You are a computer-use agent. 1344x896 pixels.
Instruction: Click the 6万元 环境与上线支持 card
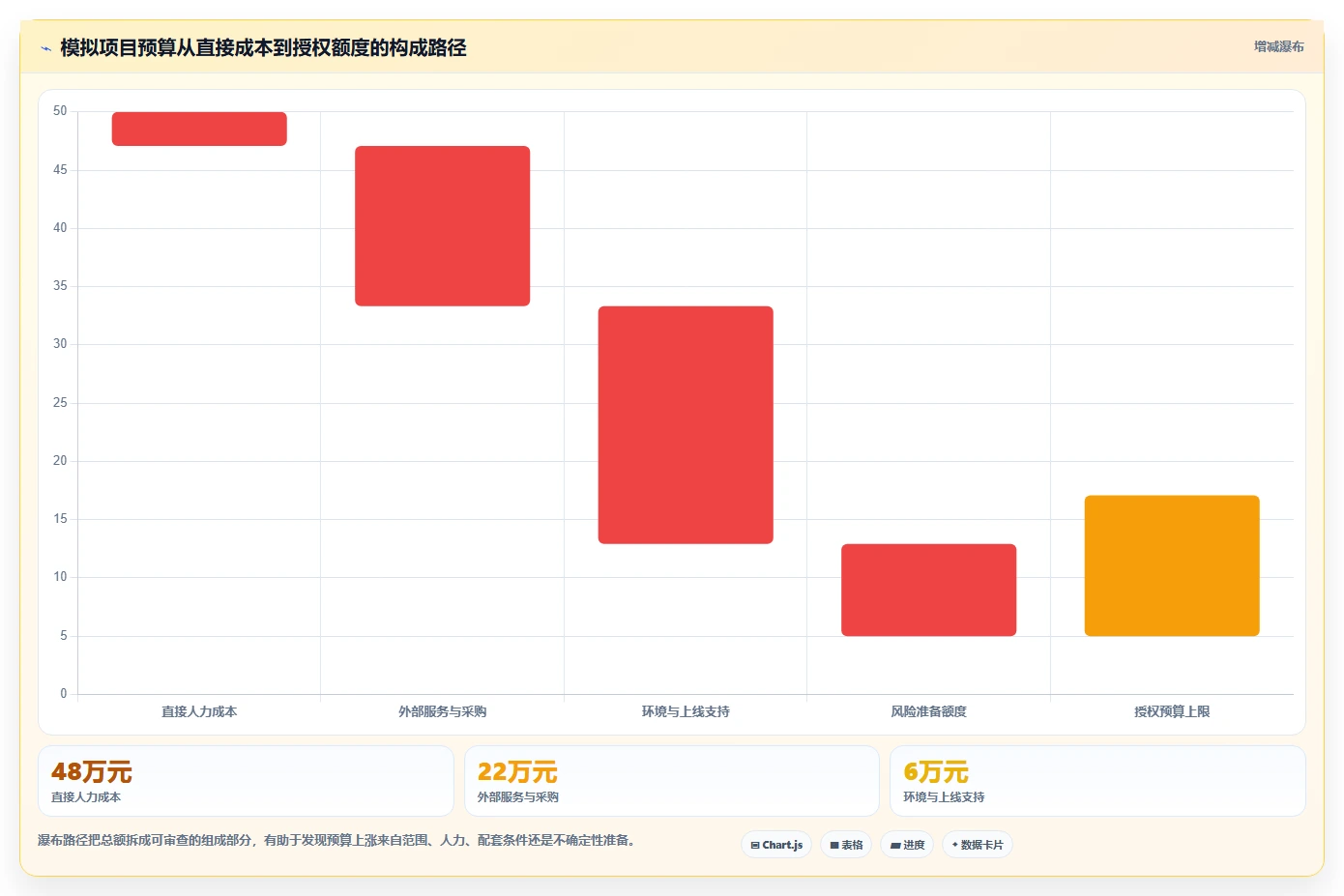click(1097, 781)
